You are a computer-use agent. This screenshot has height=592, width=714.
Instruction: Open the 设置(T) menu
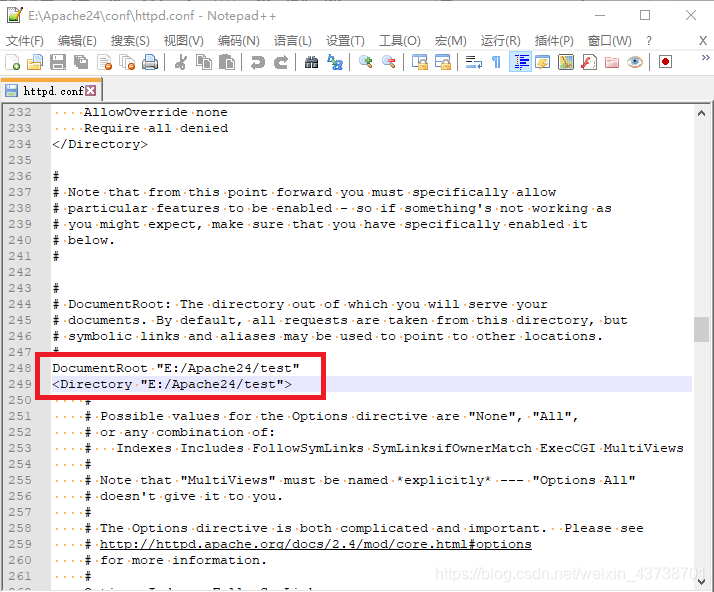click(345, 41)
